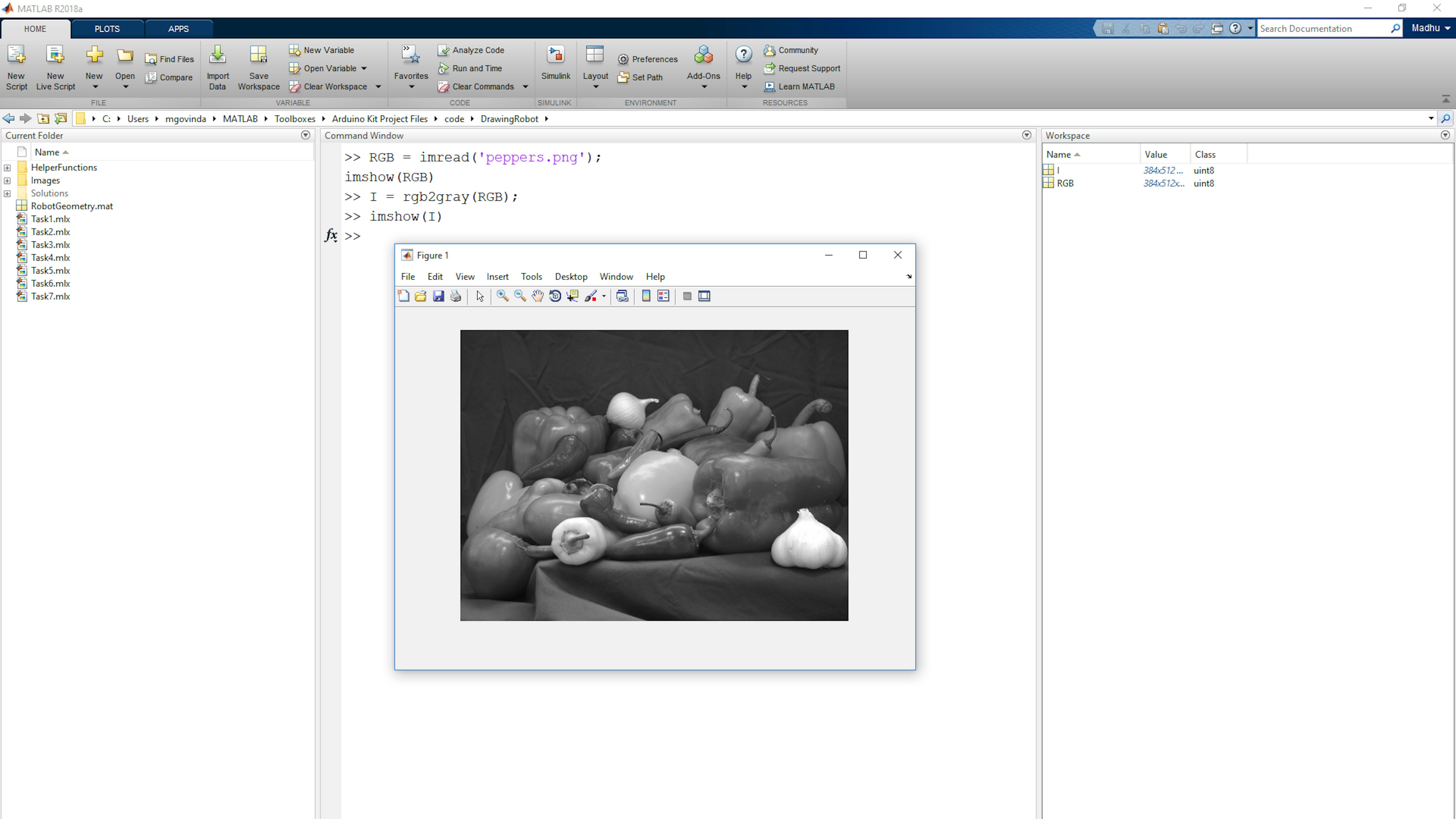Viewport: 1456px width, 819px height.
Task: Insert a Colorbar in Figure 1
Action: [646, 296]
